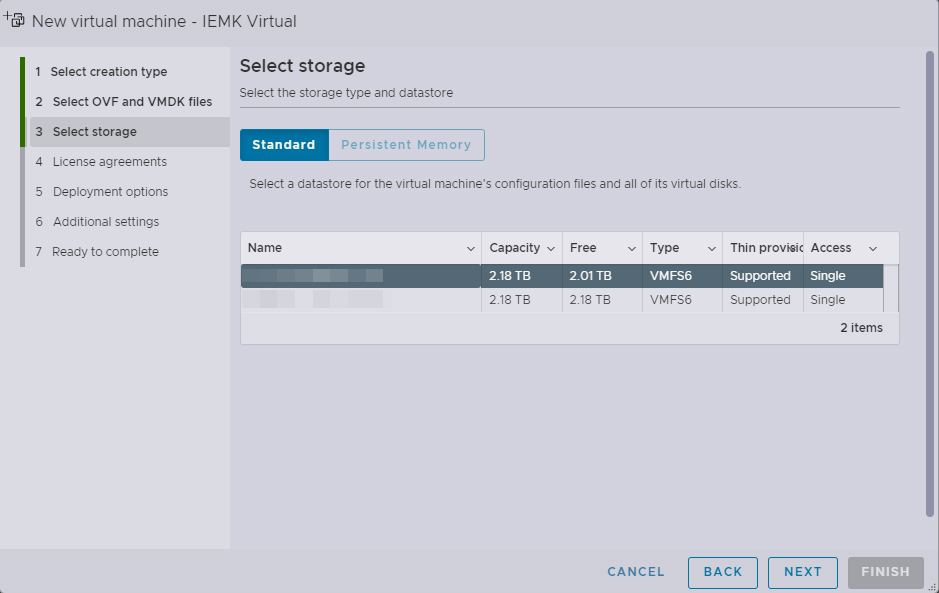
Task: Open the Type column dropdown
Action: [708, 248]
